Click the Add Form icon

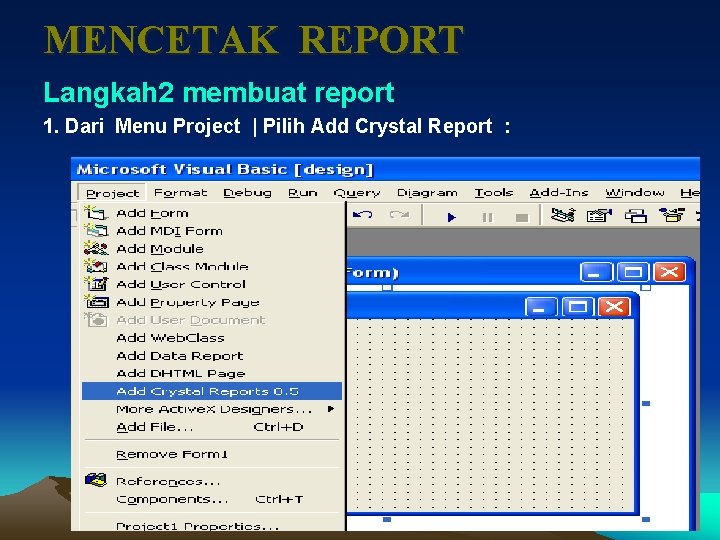[96, 213]
